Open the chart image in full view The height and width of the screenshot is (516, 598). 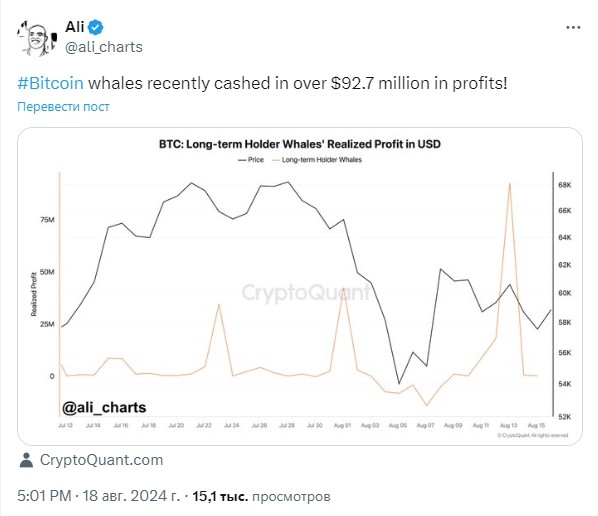300,286
